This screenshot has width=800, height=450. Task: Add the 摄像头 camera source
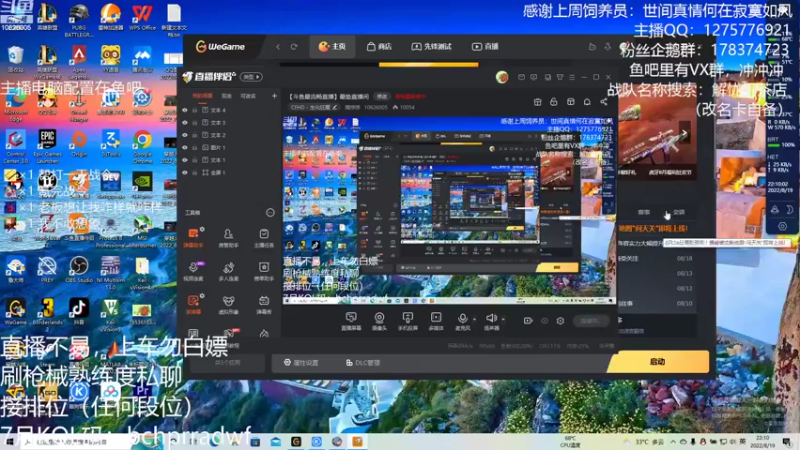click(379, 321)
